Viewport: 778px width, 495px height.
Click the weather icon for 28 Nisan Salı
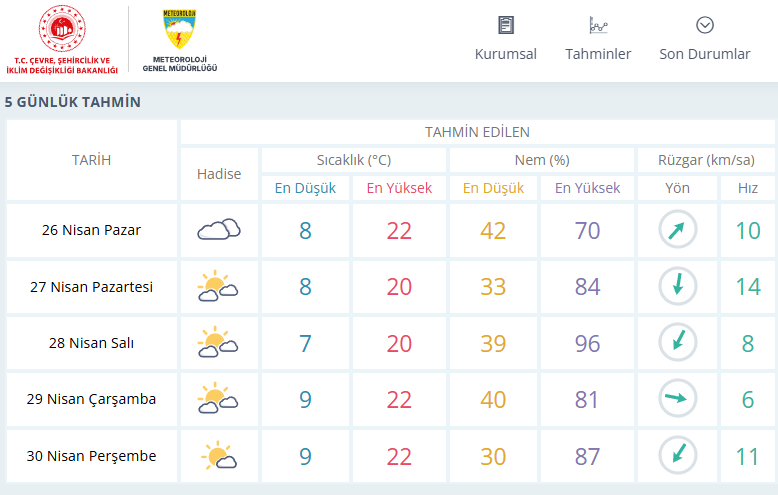219,343
